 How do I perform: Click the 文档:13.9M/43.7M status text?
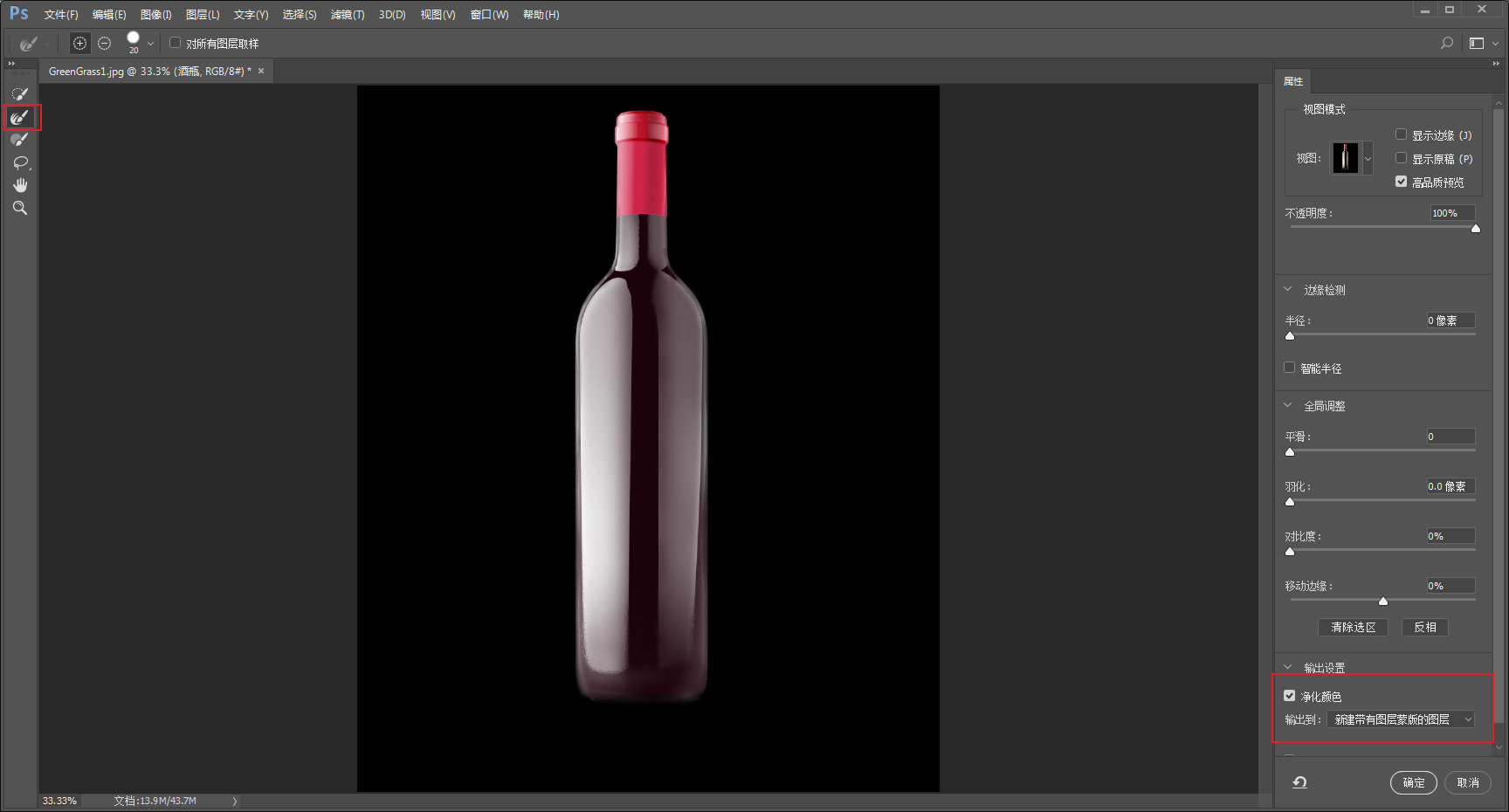point(155,801)
